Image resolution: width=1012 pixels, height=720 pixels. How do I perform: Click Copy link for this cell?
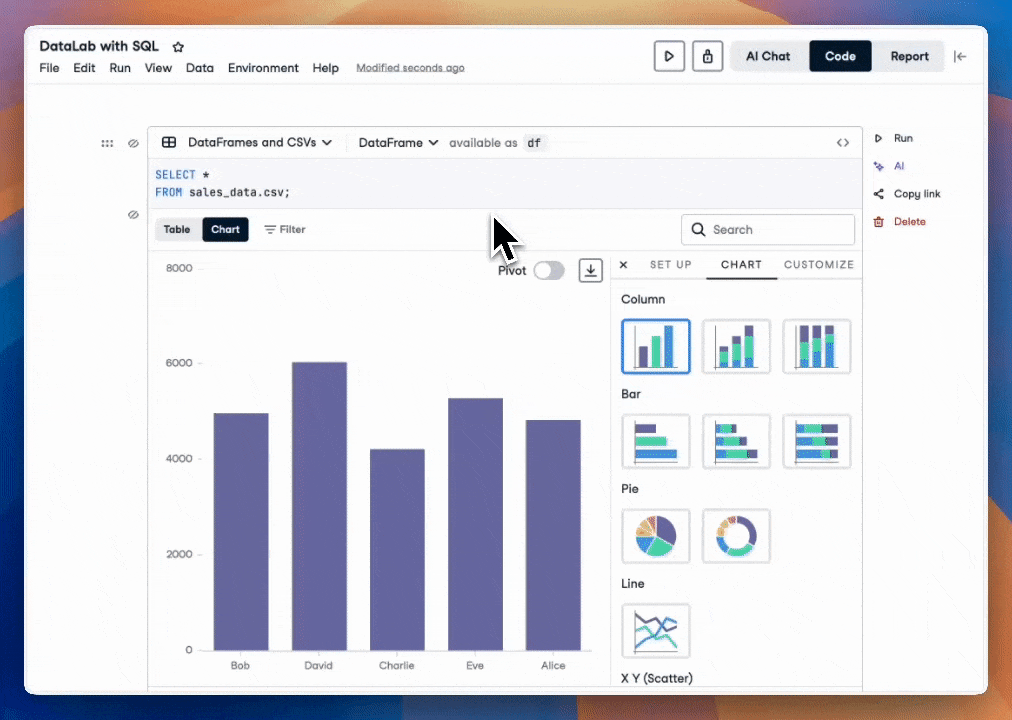(907, 194)
